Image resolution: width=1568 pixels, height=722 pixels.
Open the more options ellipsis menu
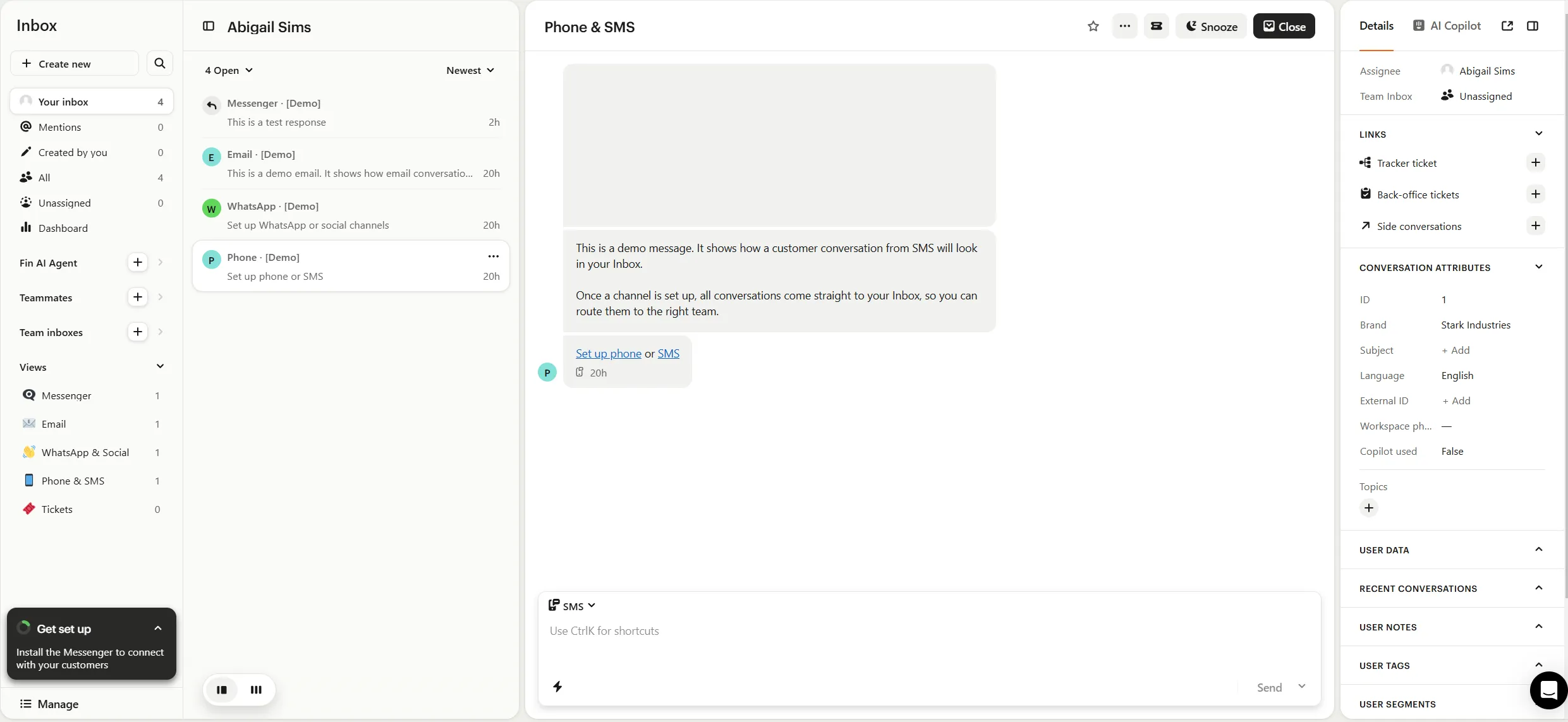click(x=1124, y=26)
